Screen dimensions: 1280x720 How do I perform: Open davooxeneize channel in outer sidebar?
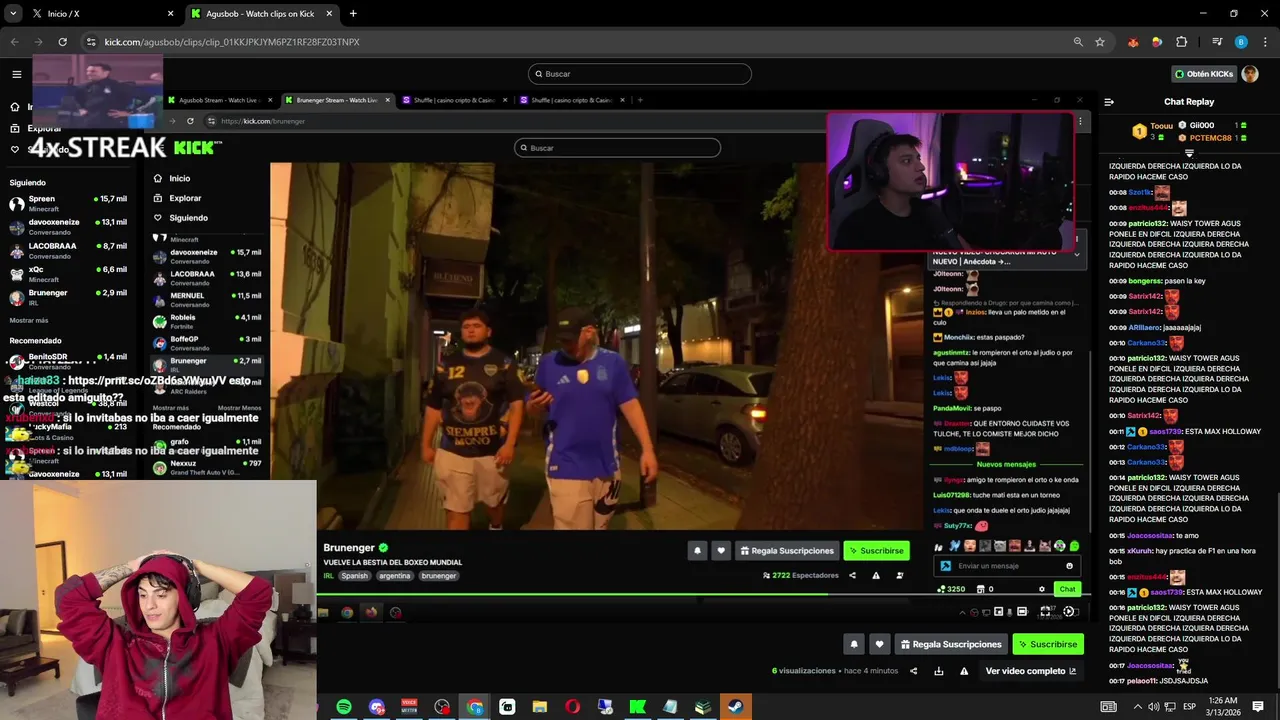(x=68, y=226)
